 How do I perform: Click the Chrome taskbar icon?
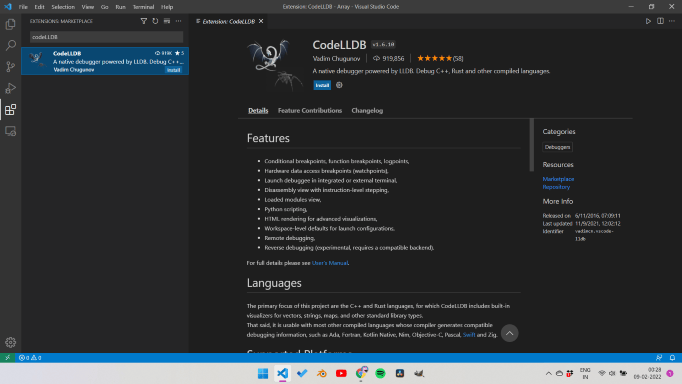[361, 373]
